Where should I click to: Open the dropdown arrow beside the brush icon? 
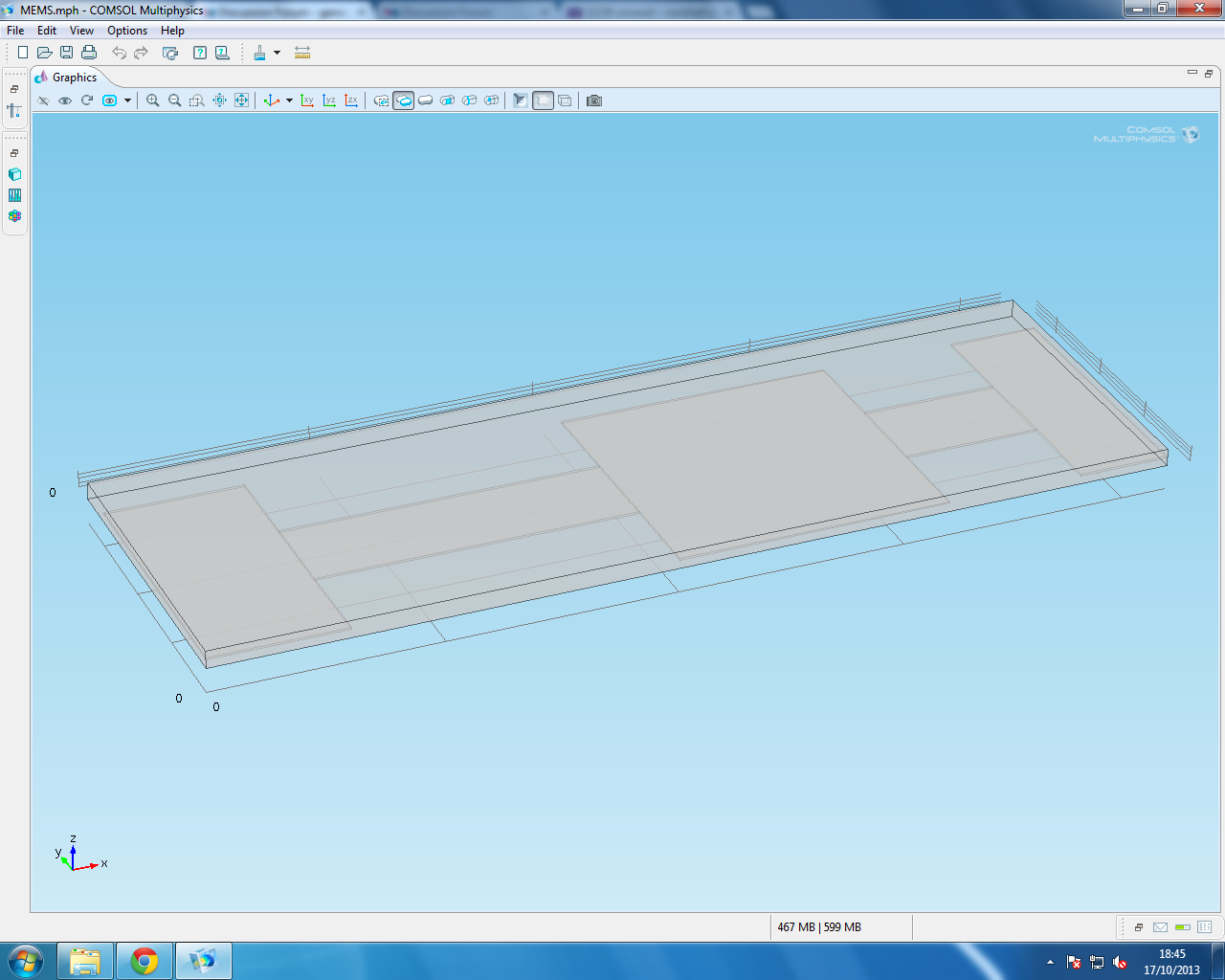click(278, 53)
